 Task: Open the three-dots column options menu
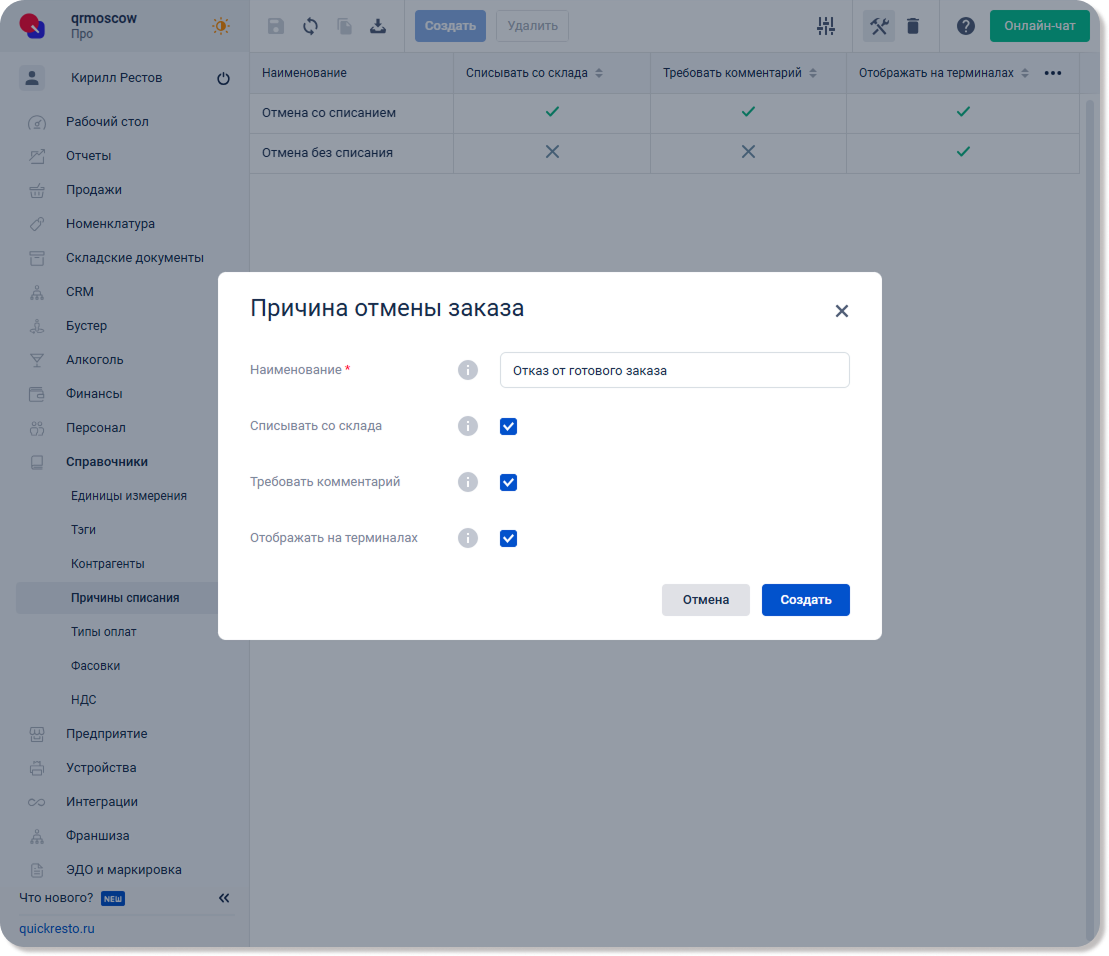pos(1052,73)
